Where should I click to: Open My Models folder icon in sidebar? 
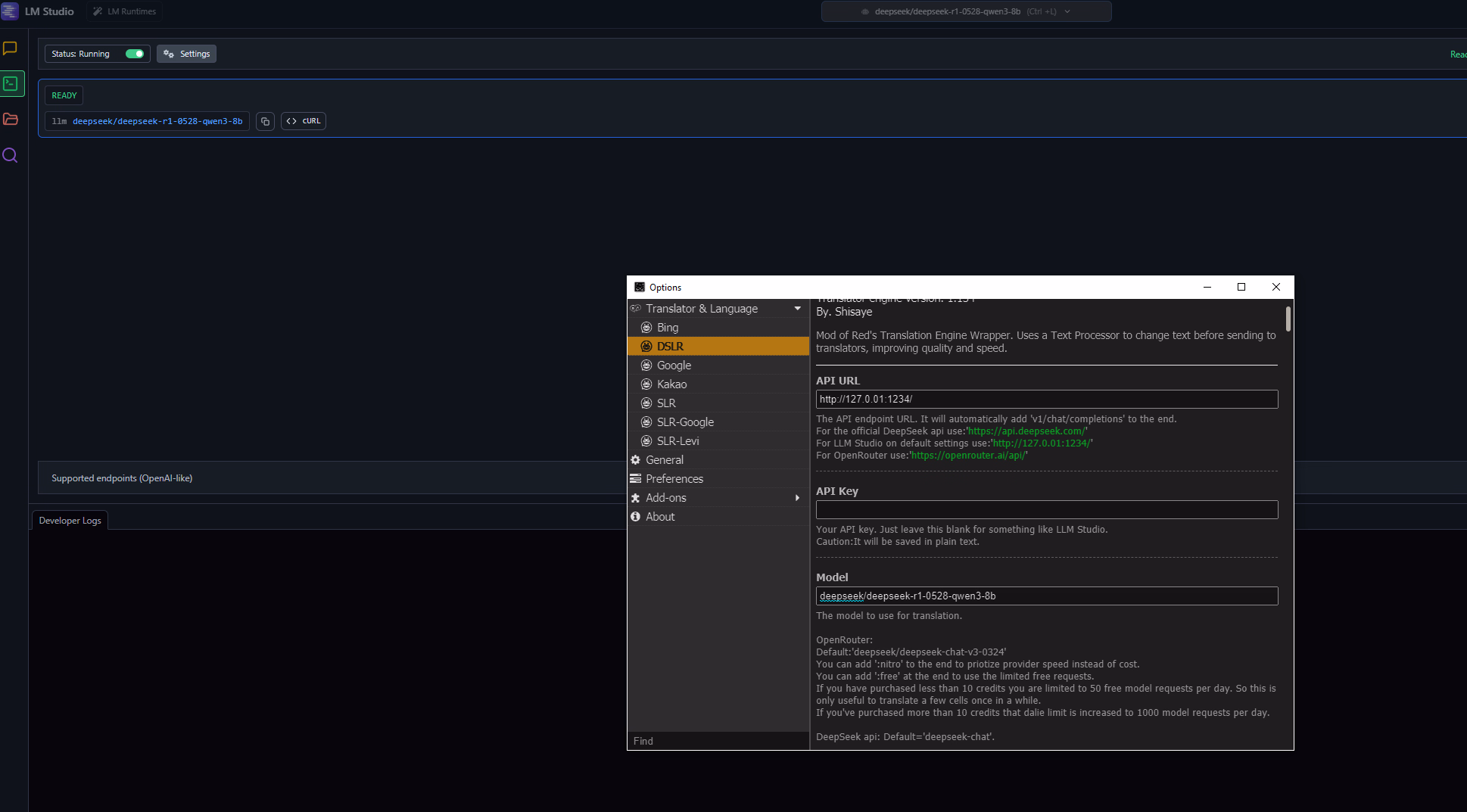[11, 120]
